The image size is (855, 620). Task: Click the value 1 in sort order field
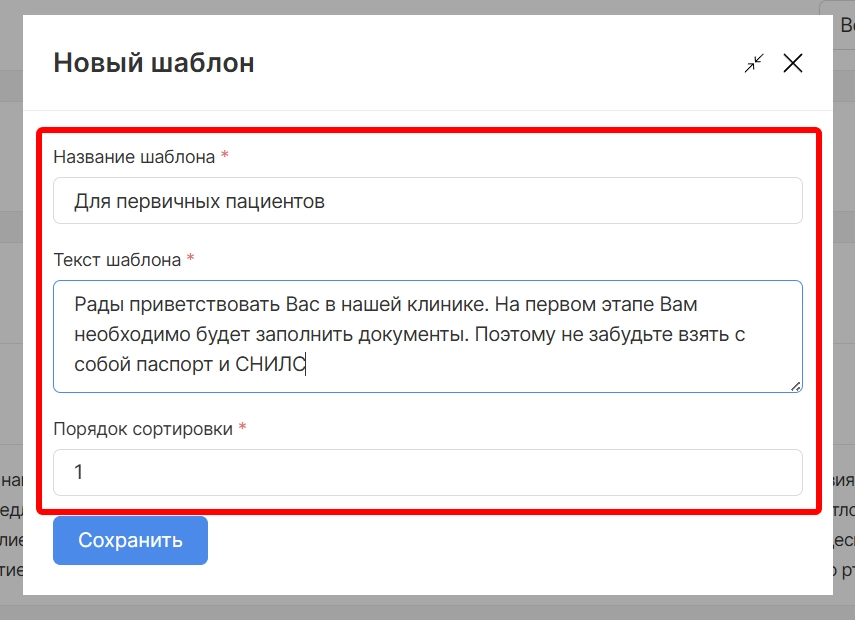(79, 472)
